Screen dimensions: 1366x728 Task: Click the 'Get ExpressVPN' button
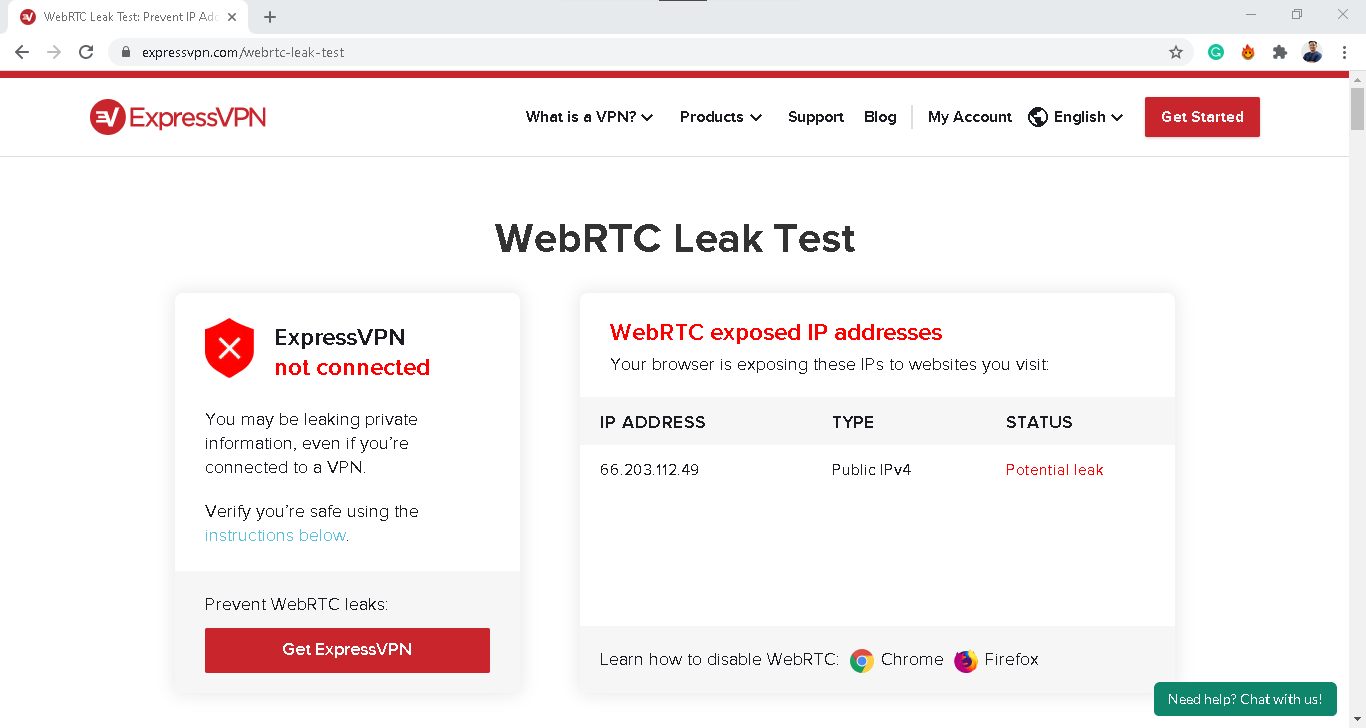click(347, 650)
